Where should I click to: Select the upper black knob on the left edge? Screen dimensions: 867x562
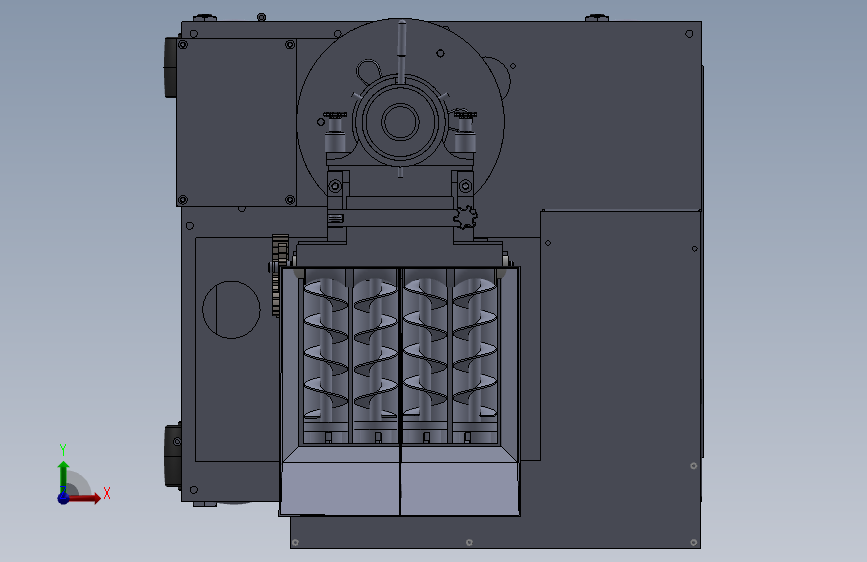point(170,67)
